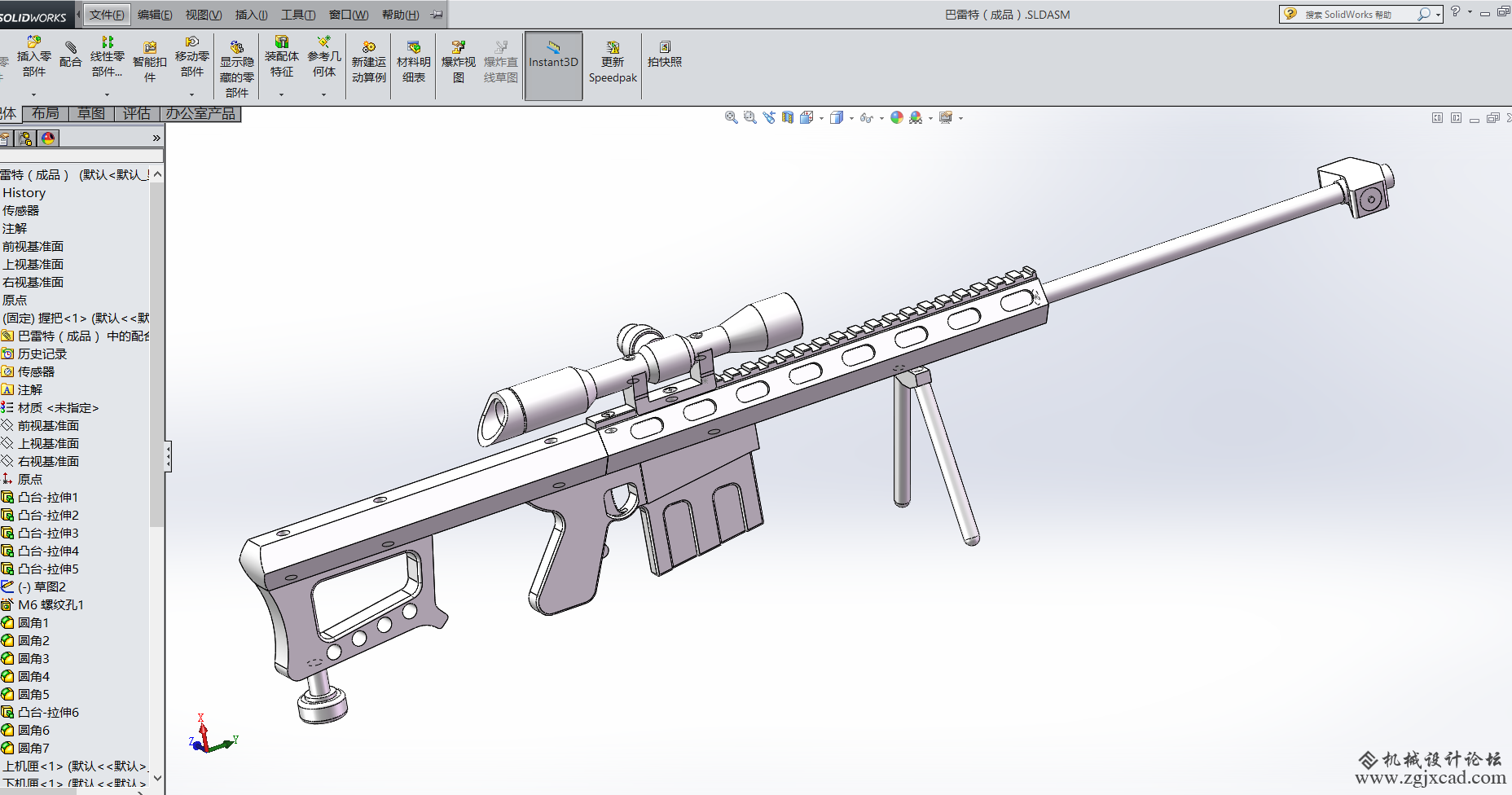Screen dimensions: 1512x795
Task: Open the 文件(F) menu
Action: [107, 15]
